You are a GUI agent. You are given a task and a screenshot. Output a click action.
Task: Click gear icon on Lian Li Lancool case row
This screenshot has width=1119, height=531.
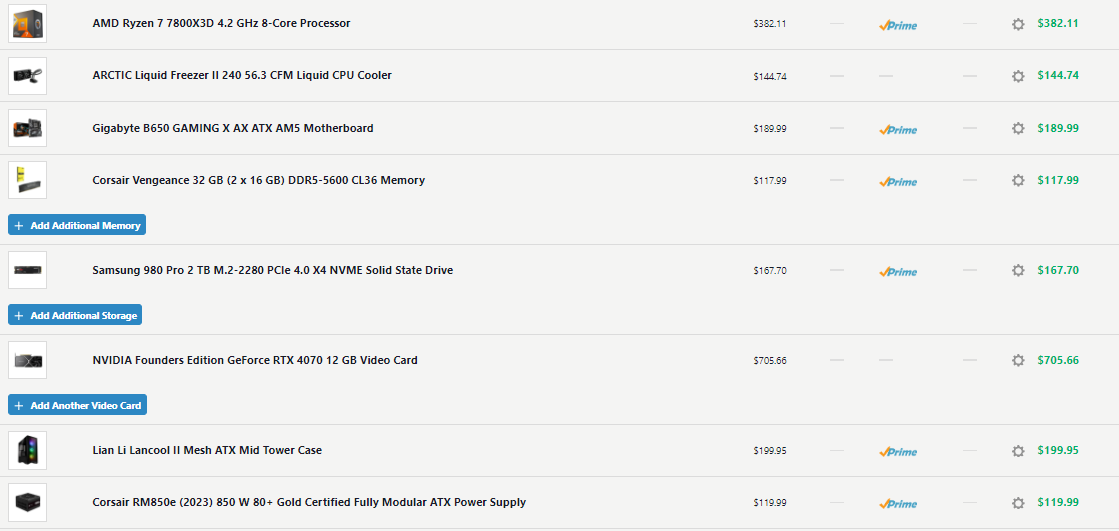[x=1018, y=451]
